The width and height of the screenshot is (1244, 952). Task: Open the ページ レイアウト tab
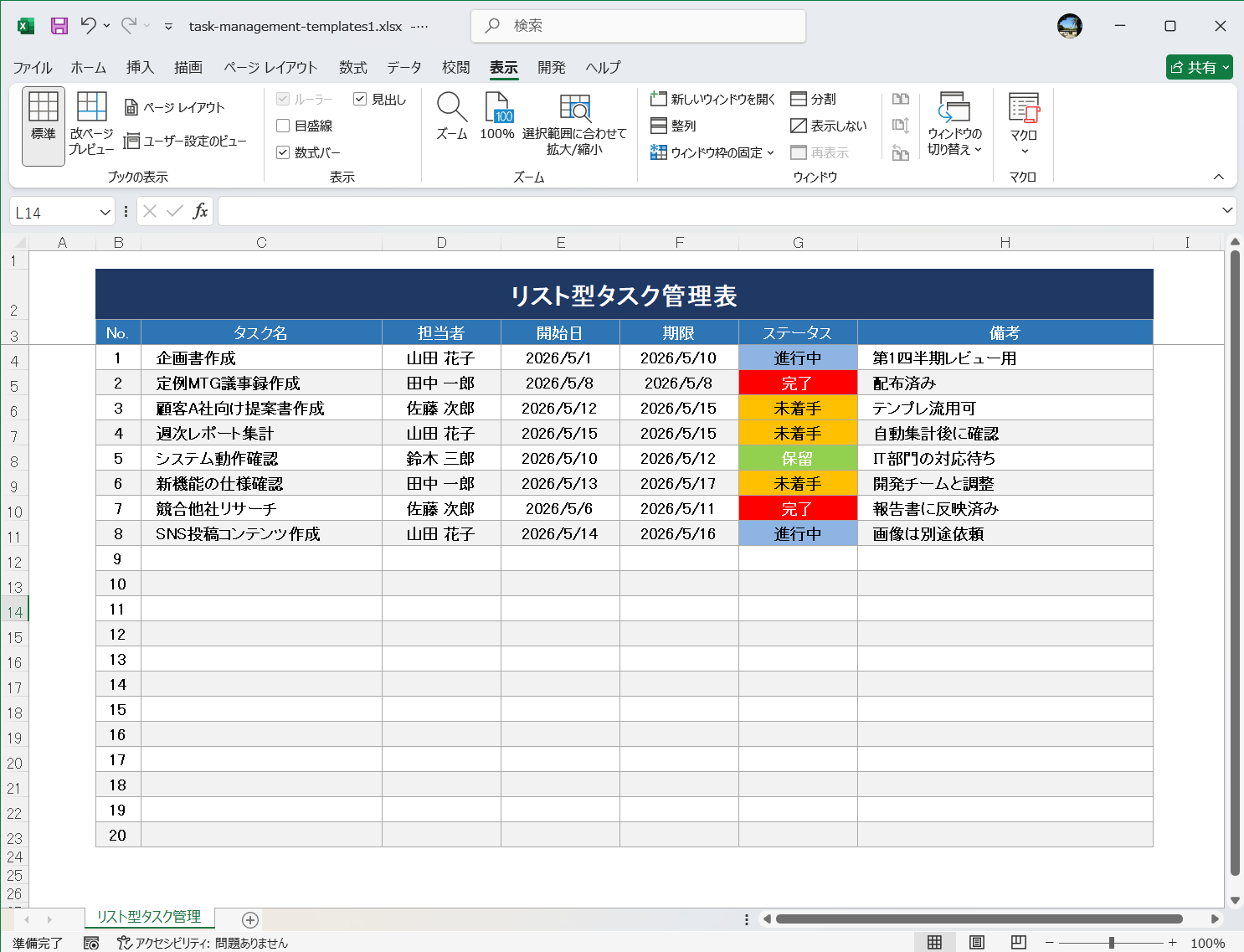click(x=270, y=68)
